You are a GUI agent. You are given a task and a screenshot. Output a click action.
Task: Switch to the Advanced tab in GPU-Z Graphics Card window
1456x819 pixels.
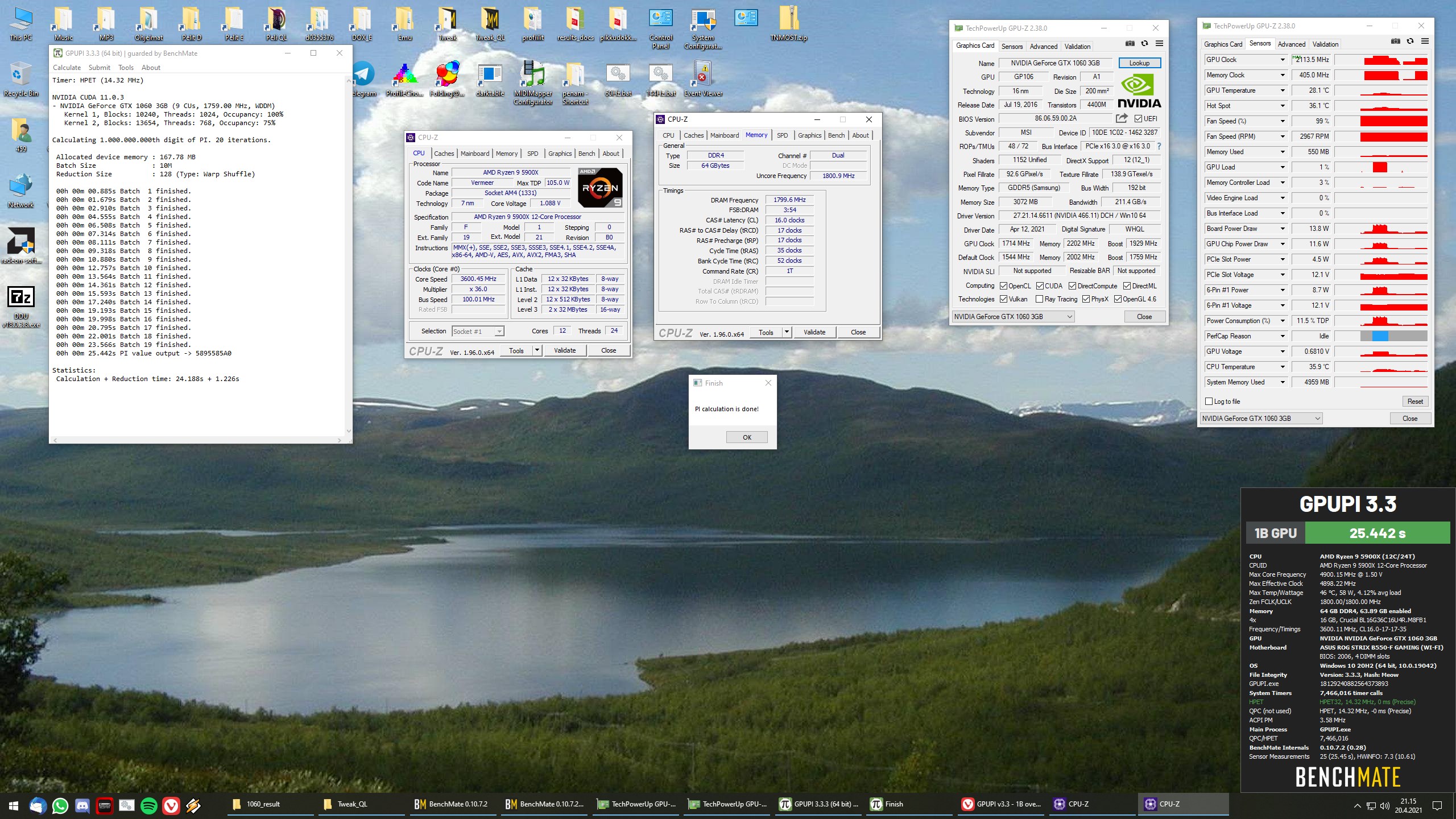pyautogui.click(x=1043, y=47)
